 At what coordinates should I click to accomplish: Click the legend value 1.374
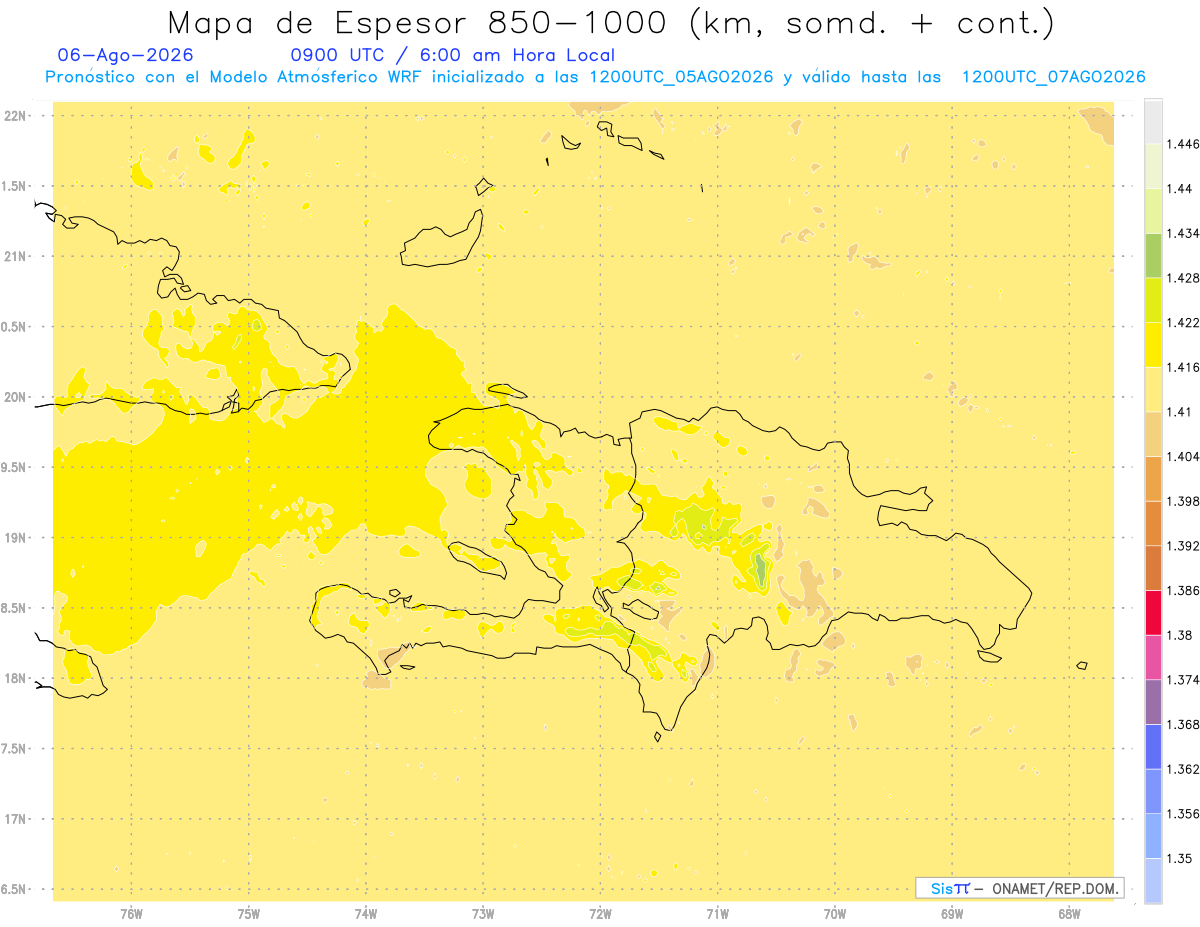[x=1183, y=680]
